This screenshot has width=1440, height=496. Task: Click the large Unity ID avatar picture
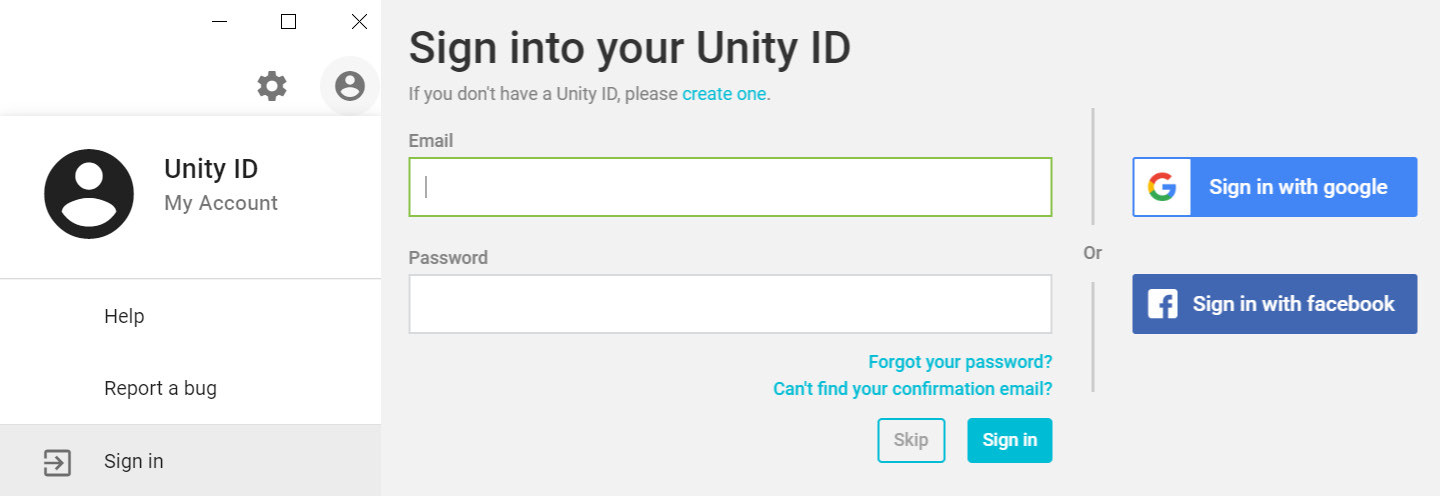pos(89,194)
